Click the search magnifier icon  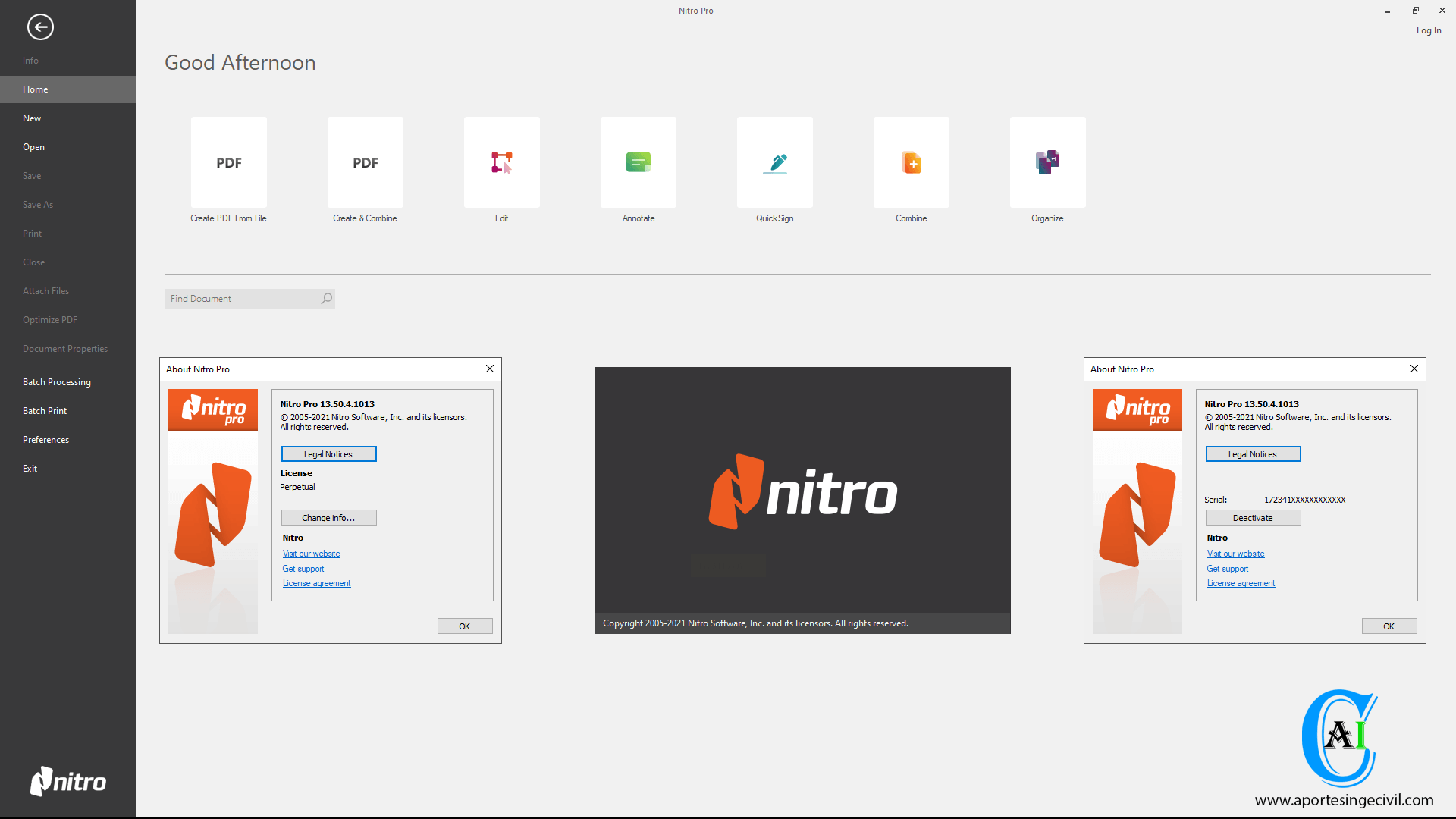pyautogui.click(x=326, y=299)
